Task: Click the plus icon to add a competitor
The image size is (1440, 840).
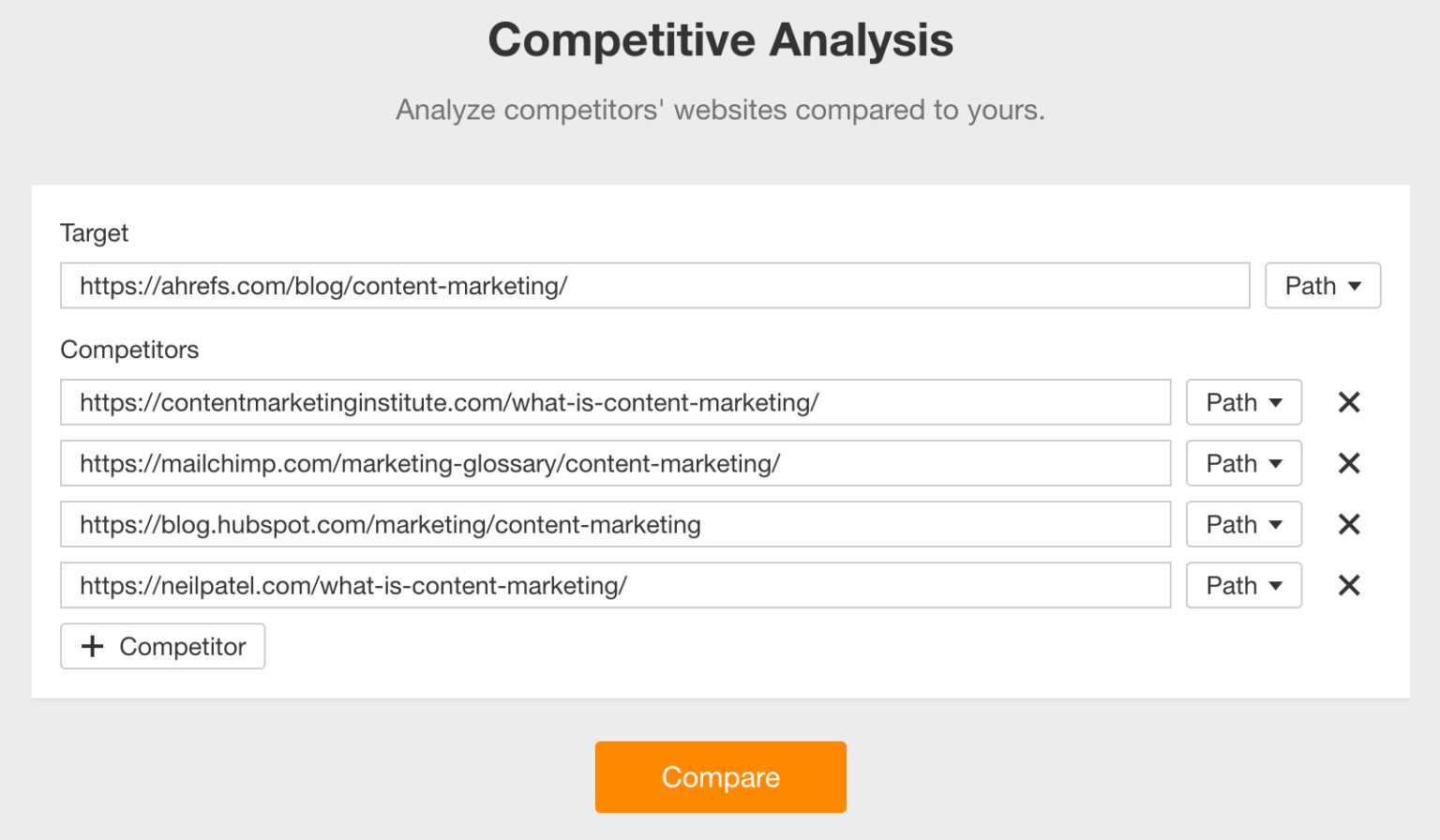Action: coord(92,646)
